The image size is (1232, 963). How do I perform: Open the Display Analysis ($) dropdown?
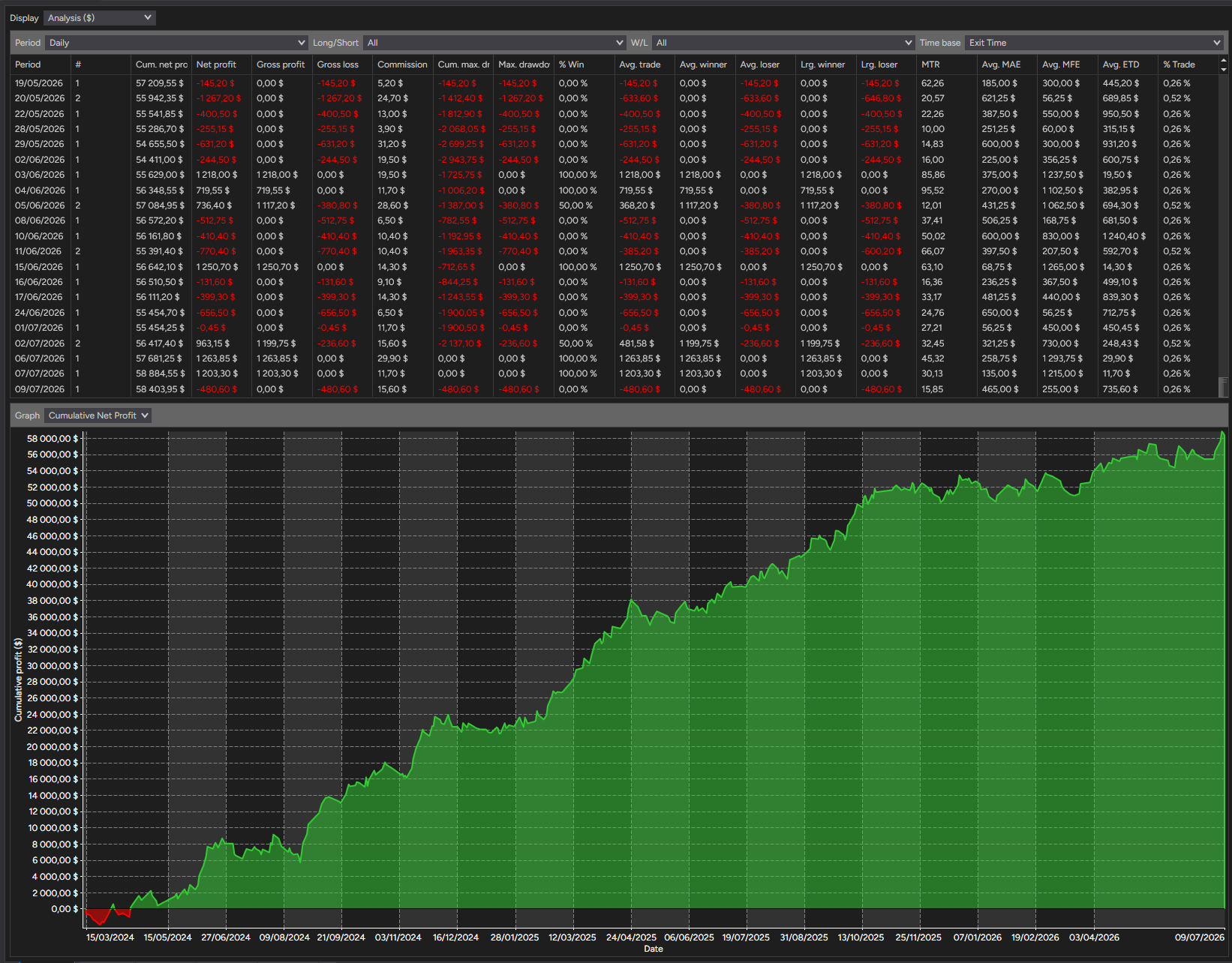click(99, 17)
